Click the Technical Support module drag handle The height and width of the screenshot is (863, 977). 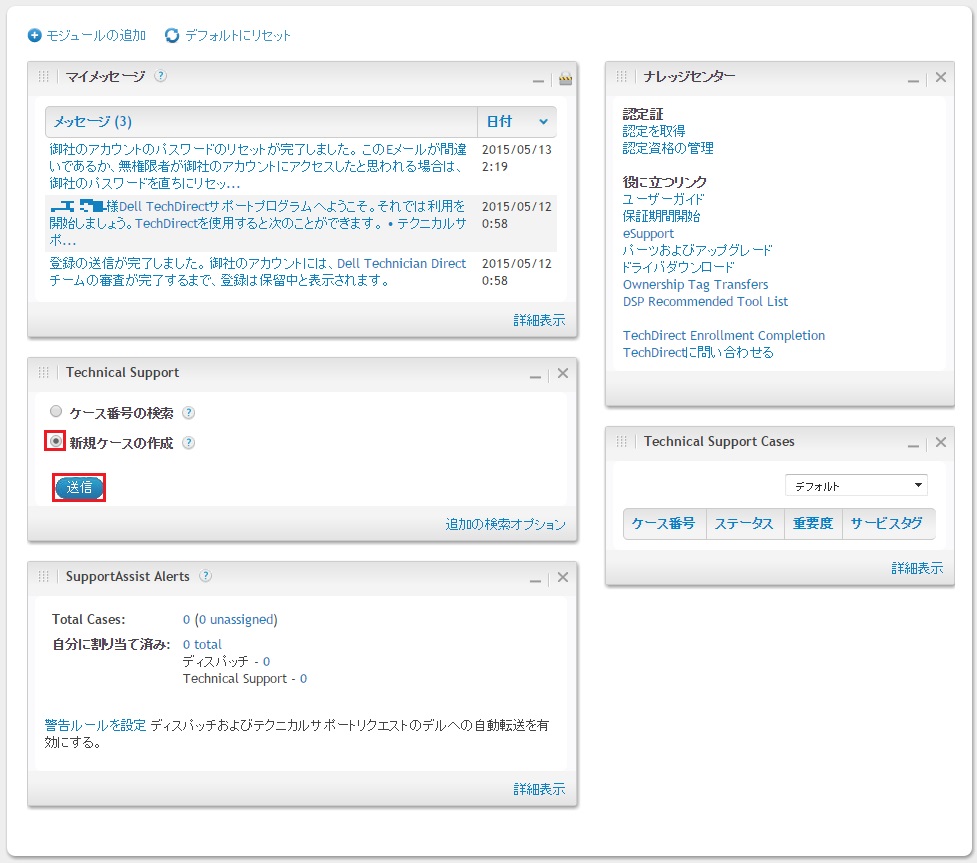pyautogui.click(x=43, y=373)
